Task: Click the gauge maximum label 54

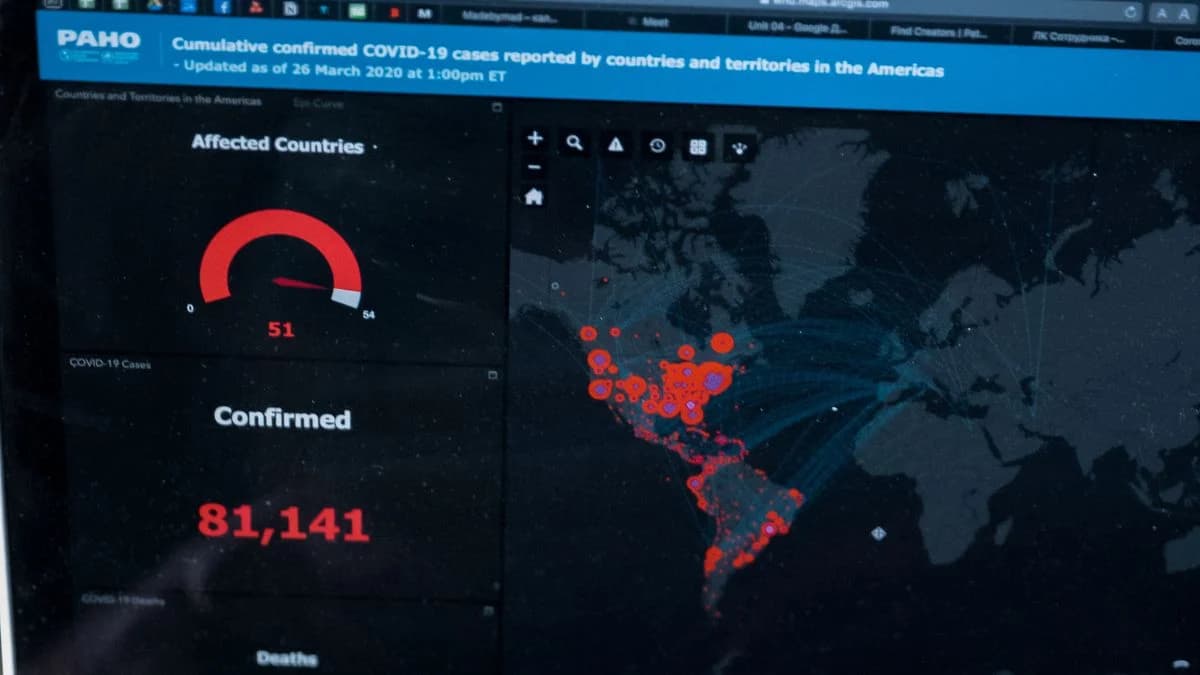Action: (x=368, y=315)
